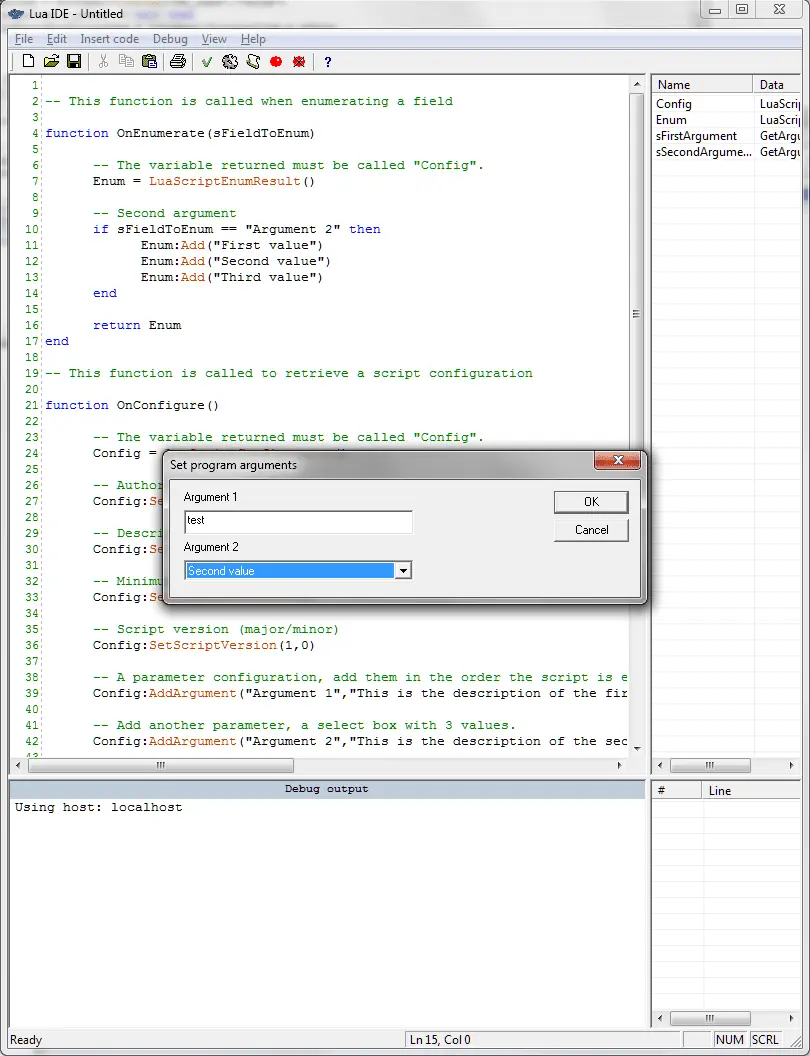Close the Set program arguments dialog

pyautogui.click(x=617, y=461)
